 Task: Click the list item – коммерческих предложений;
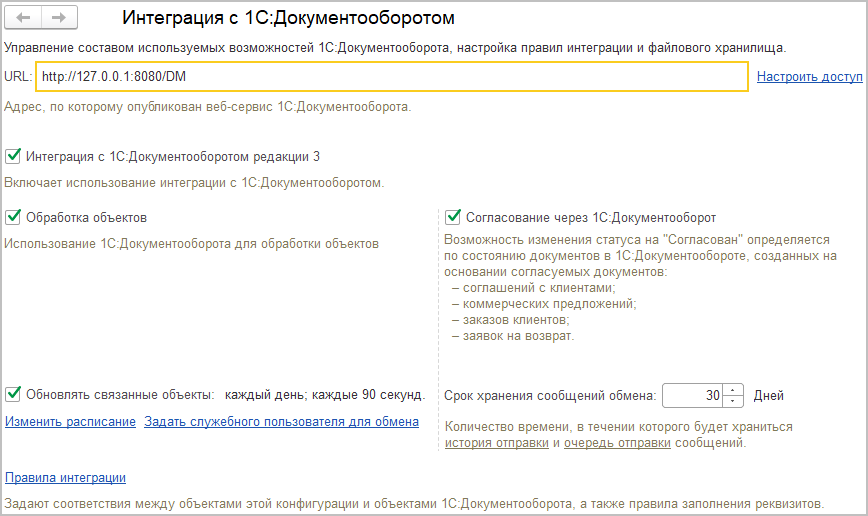544,304
